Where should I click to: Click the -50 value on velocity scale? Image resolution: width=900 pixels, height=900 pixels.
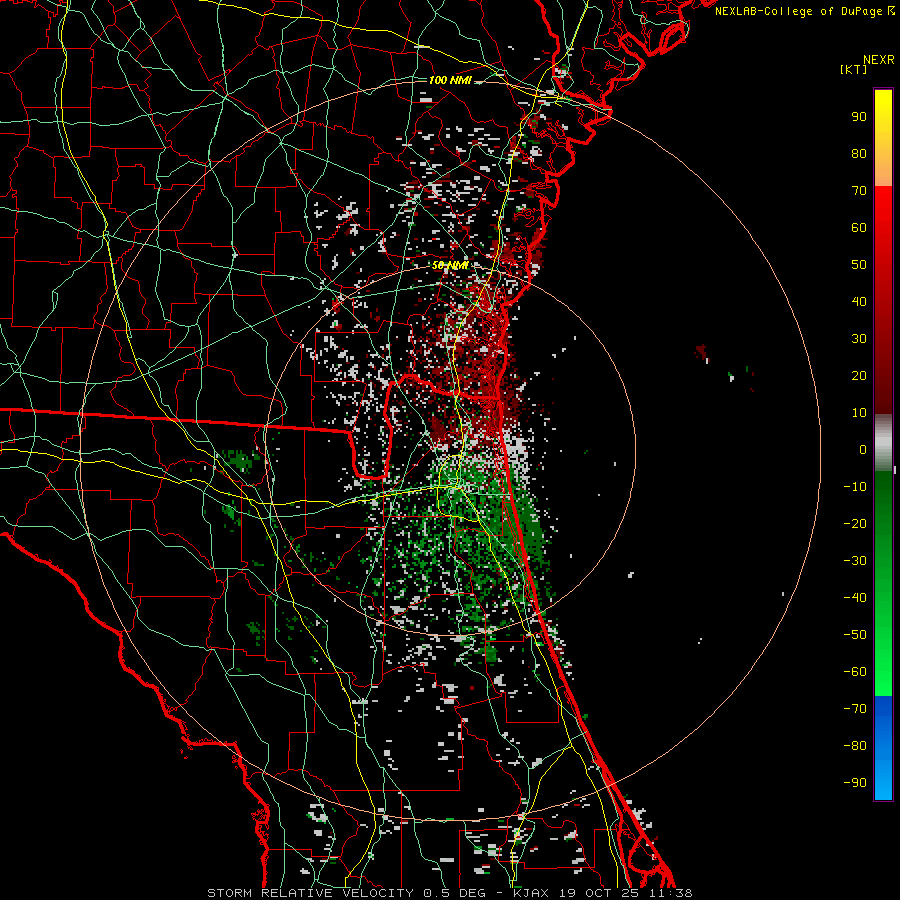click(x=855, y=635)
